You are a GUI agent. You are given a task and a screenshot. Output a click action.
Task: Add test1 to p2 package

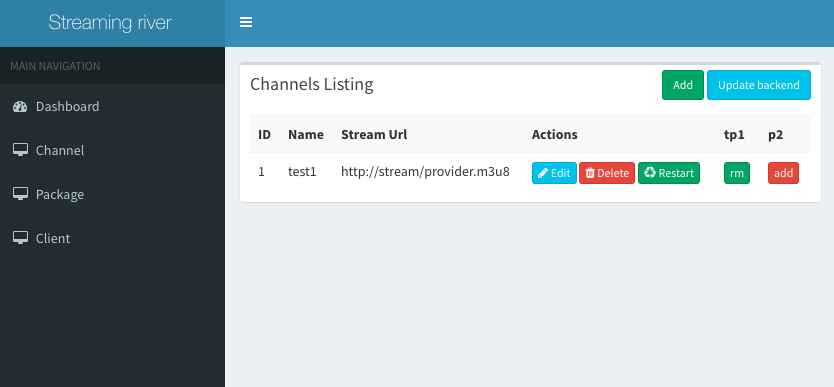point(783,173)
